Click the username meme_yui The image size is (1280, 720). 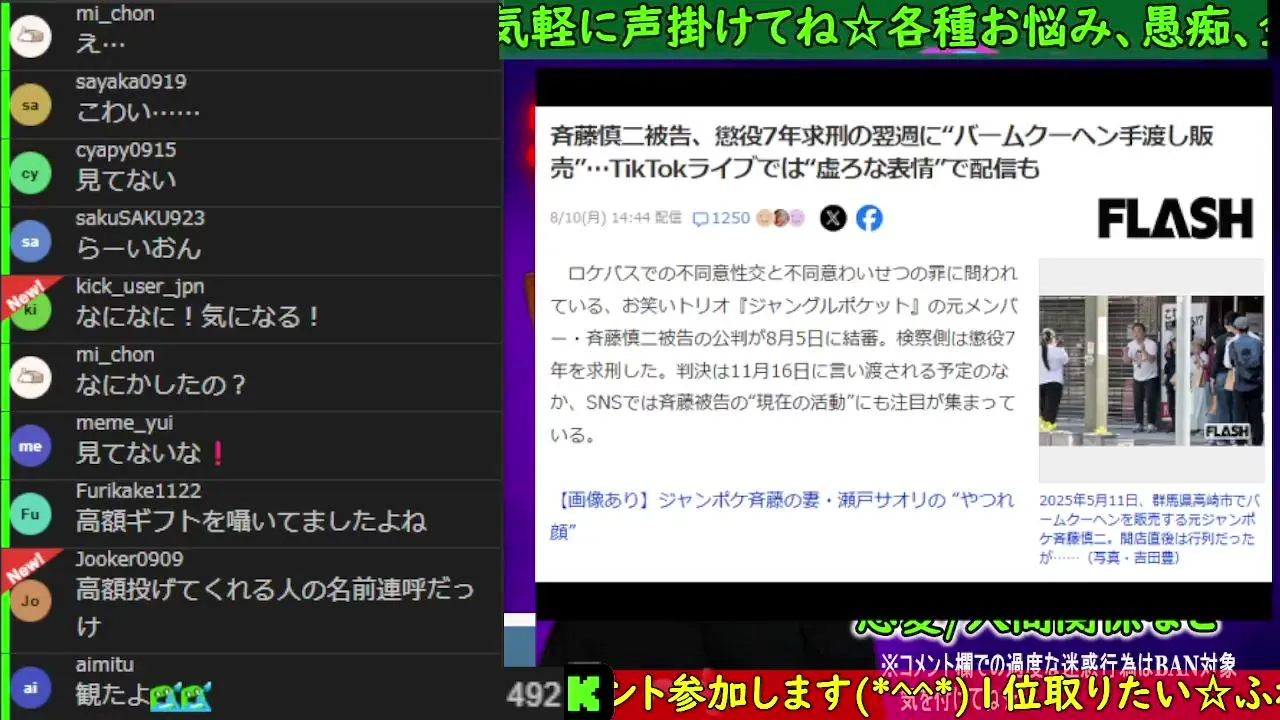click(124, 423)
